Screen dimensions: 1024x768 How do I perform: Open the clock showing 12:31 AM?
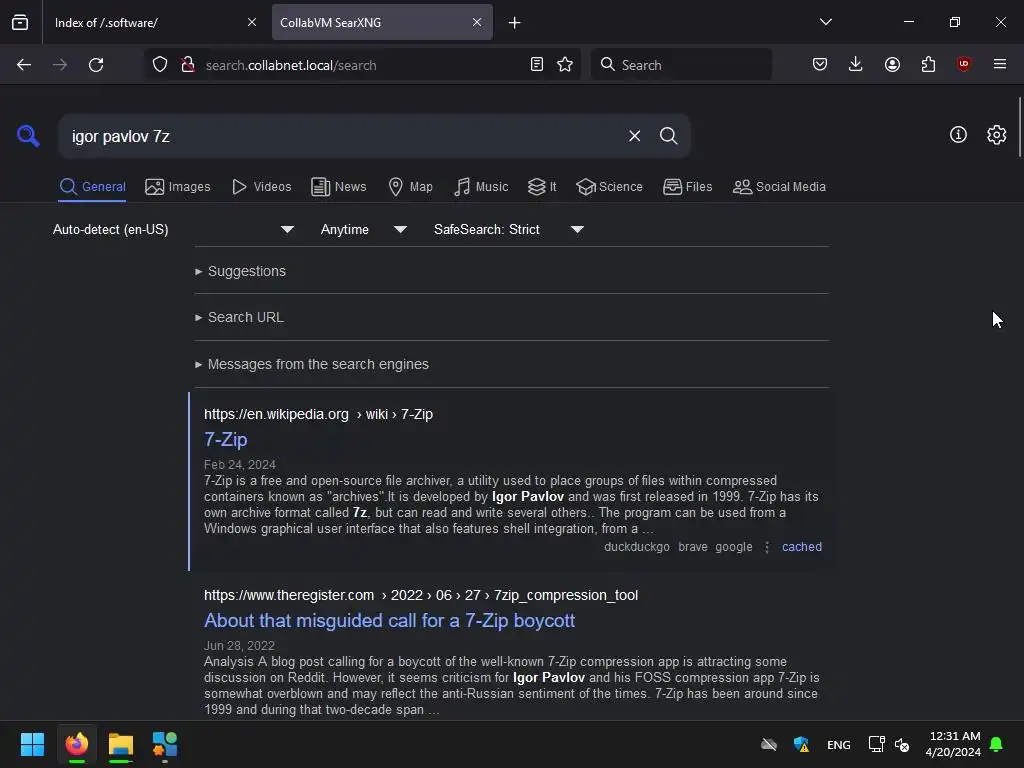click(x=953, y=744)
